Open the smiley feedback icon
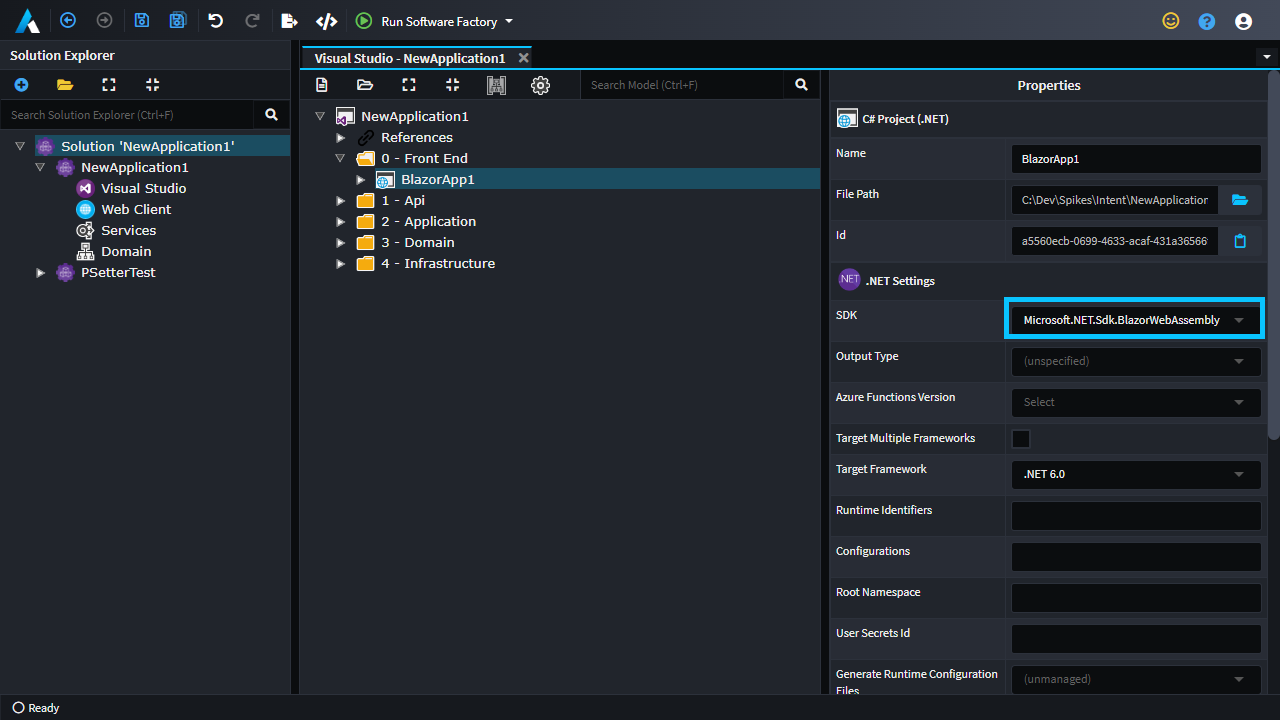This screenshot has height=720, width=1280. point(1170,21)
